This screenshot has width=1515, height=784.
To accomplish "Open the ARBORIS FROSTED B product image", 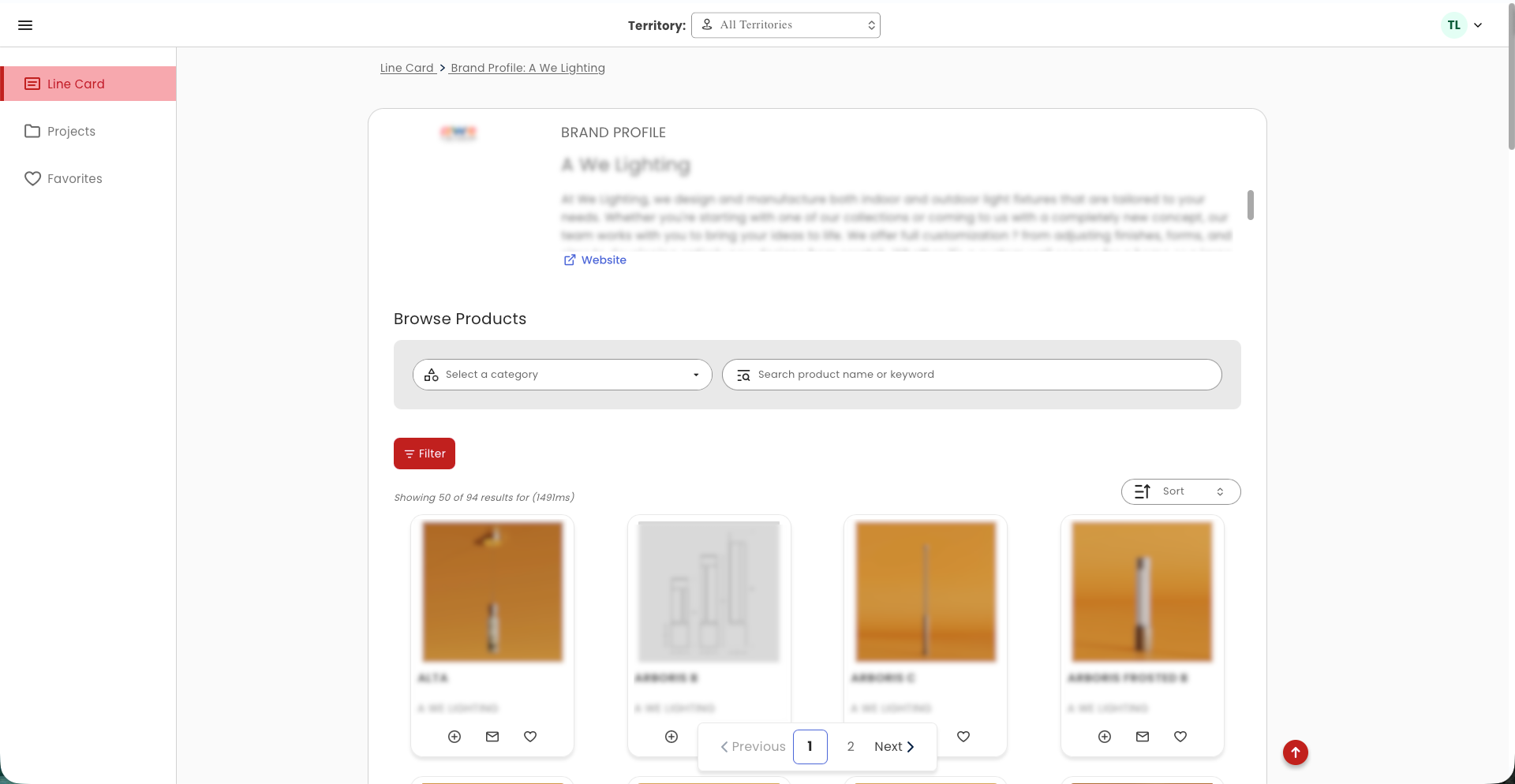I will click(1142, 592).
